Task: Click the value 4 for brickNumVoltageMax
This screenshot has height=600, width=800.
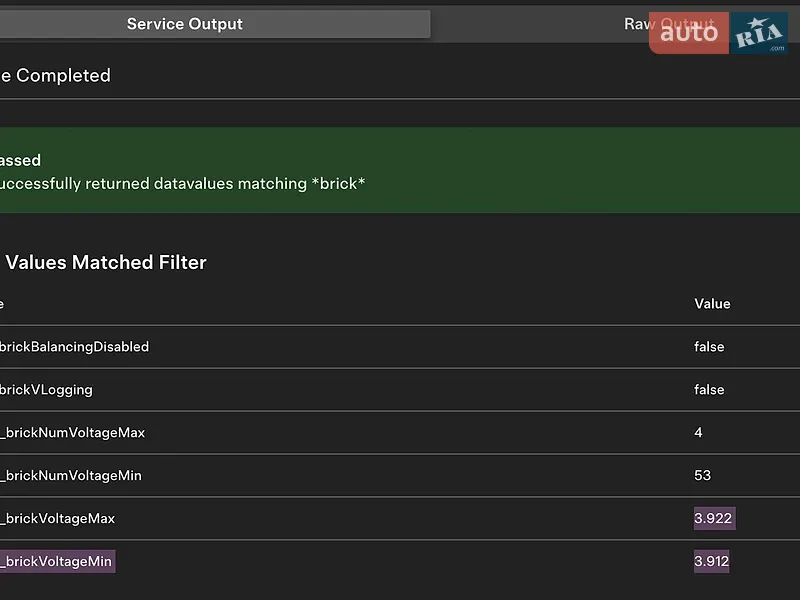Action: pos(698,433)
